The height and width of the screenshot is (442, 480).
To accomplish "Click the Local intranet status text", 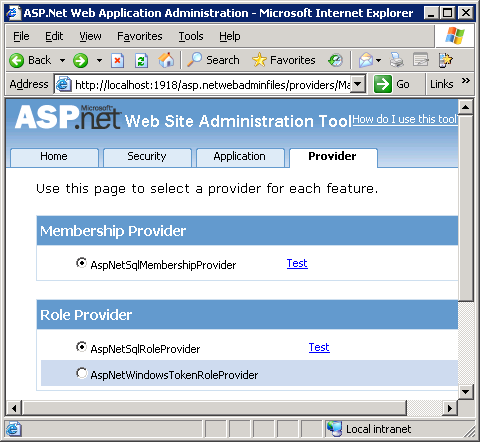I will (x=378, y=429).
